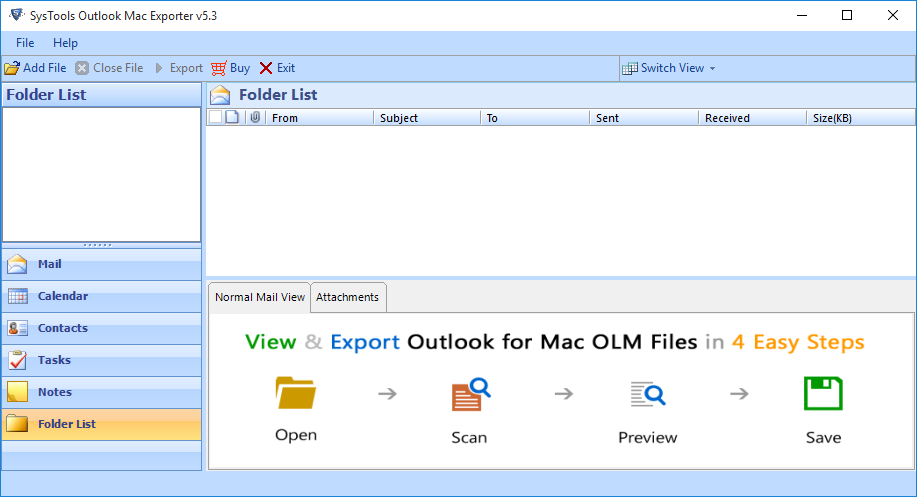Select Contacts in the navigation pane
The height and width of the screenshot is (497, 917).
[102, 328]
